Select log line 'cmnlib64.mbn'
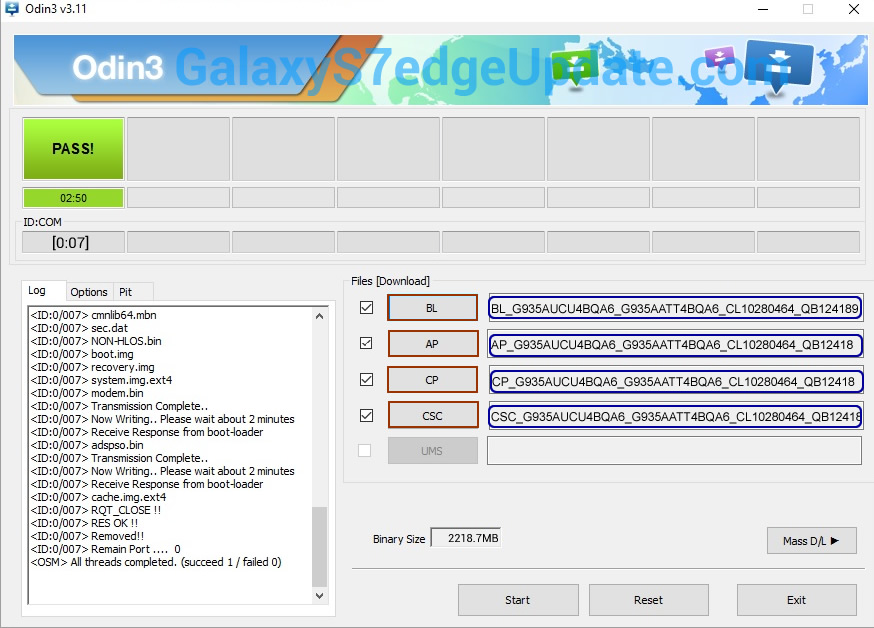This screenshot has width=874, height=628. click(x=94, y=315)
